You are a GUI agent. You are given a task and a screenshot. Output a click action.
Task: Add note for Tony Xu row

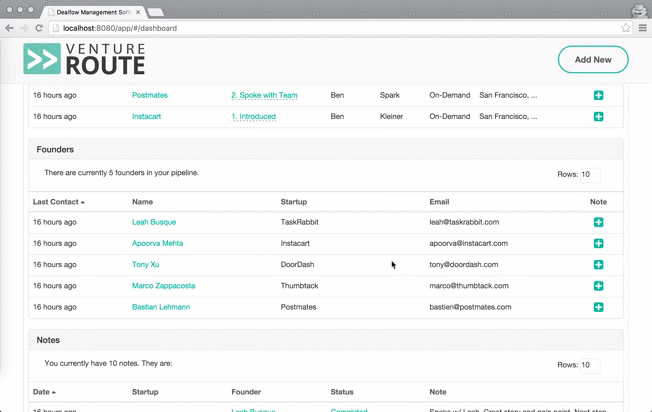[598, 264]
